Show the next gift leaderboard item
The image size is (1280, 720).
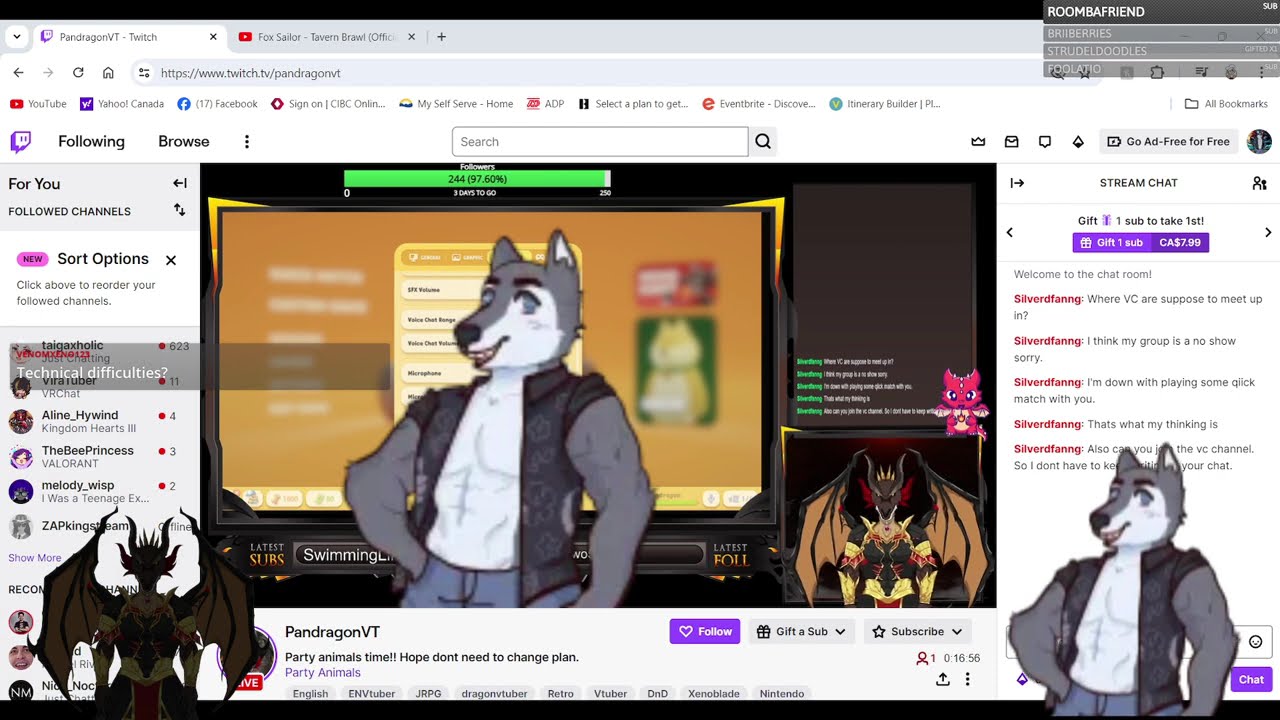[1268, 232]
